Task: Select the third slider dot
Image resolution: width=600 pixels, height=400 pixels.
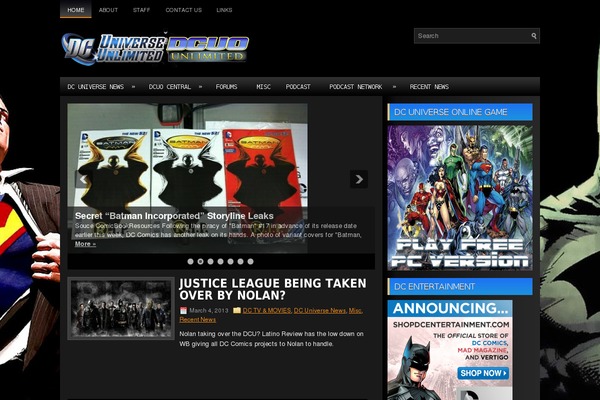Action: click(210, 261)
